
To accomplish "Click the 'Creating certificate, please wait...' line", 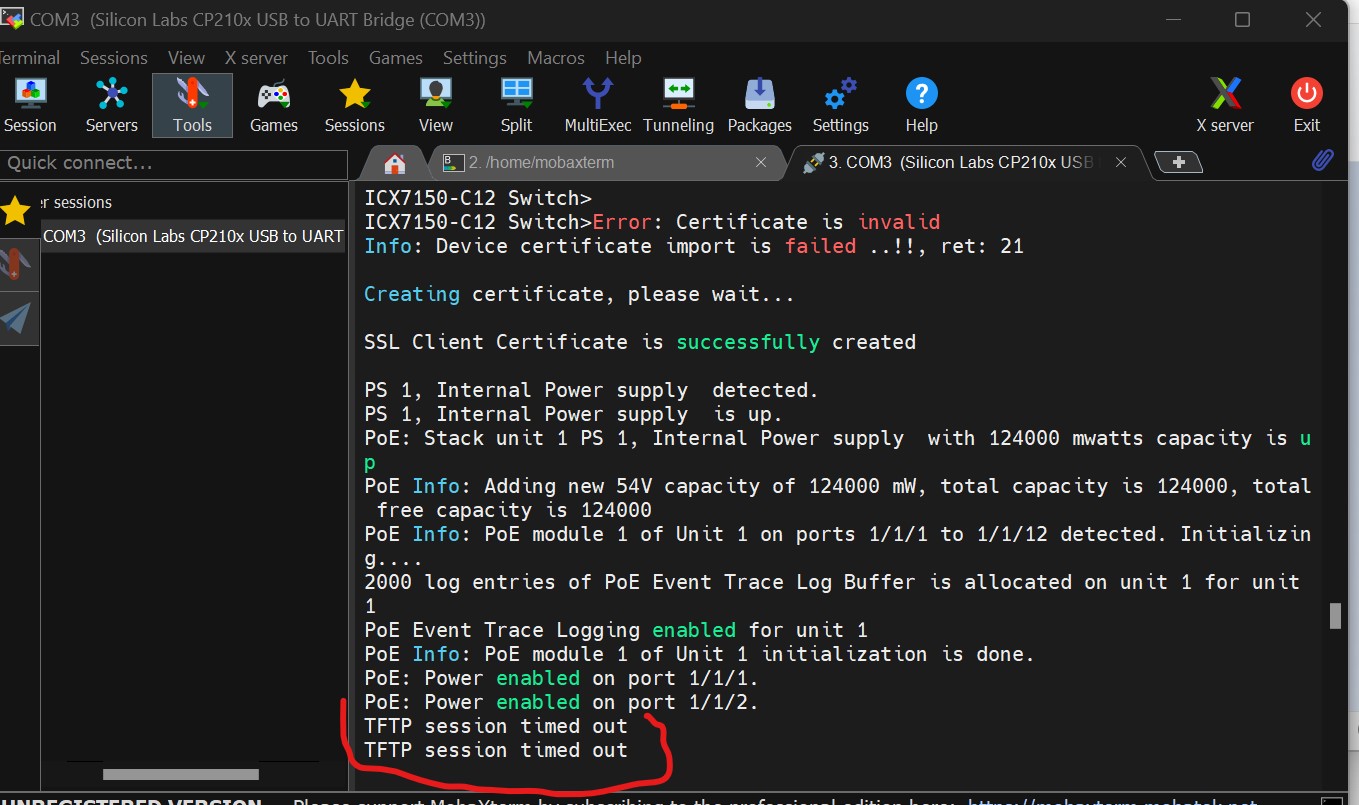I will 579,294.
